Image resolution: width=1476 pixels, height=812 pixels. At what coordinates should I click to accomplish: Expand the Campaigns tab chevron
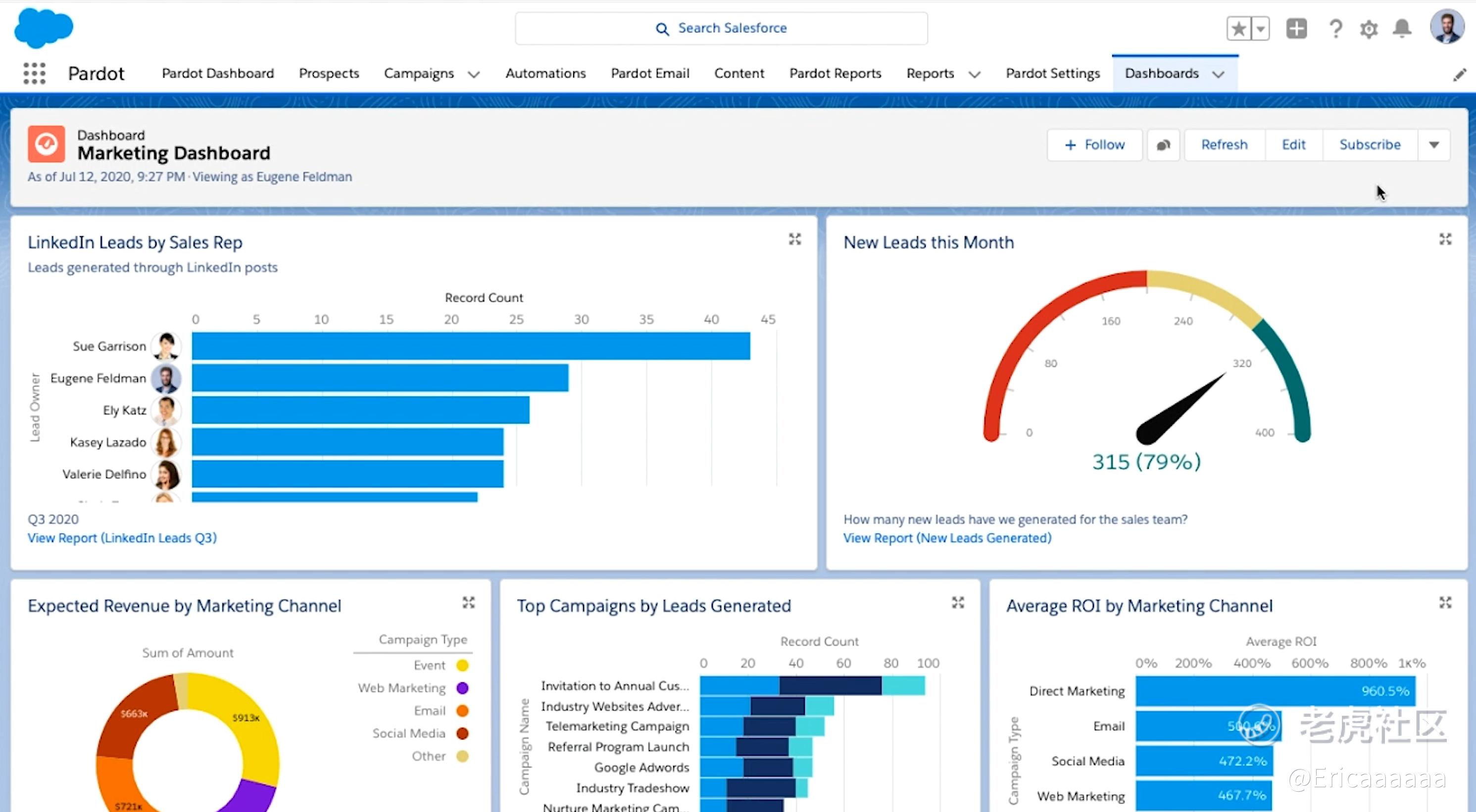(473, 74)
